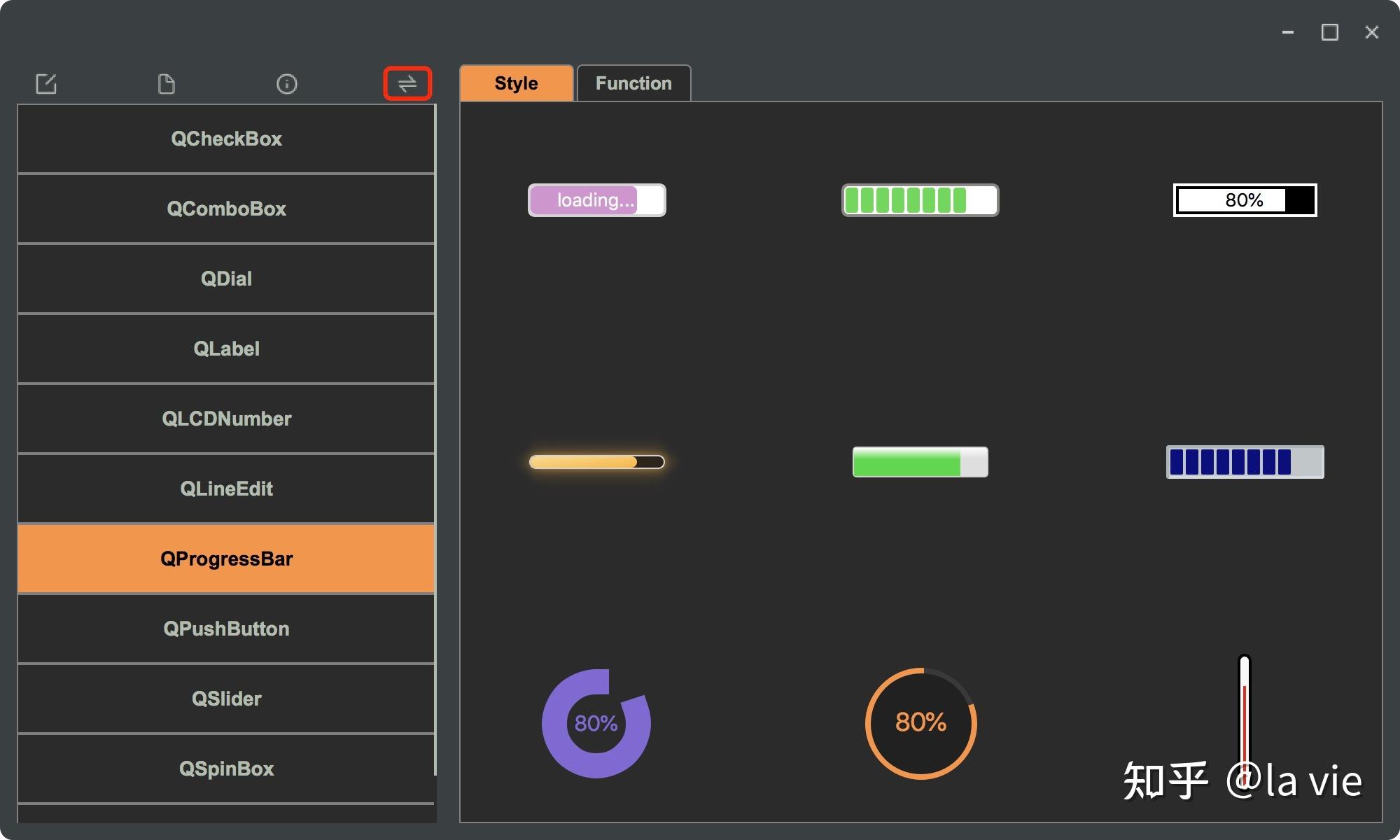Open QPushButton styles
The height and width of the screenshot is (840, 1400).
click(225, 629)
